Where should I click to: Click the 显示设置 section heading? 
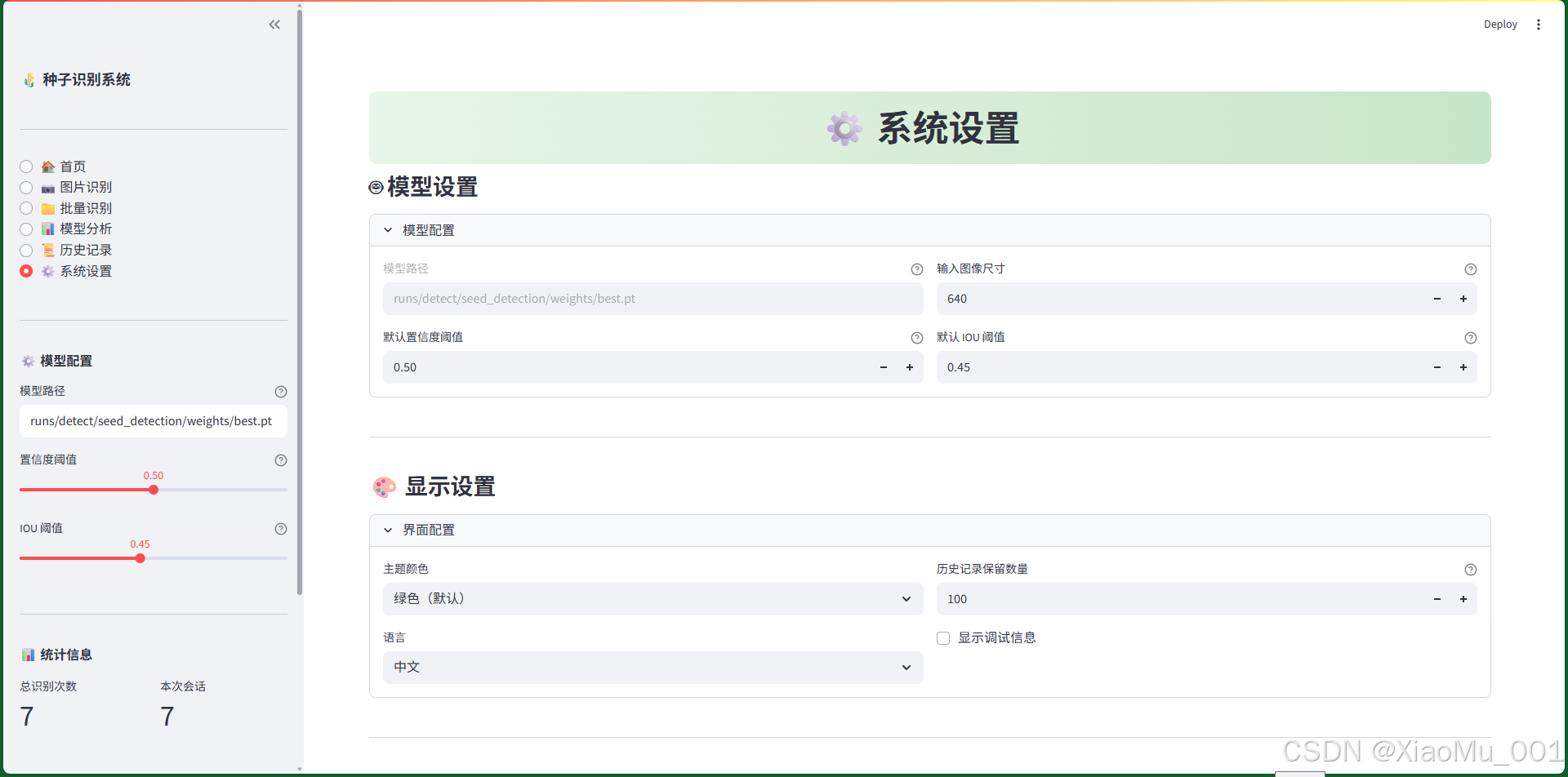(450, 486)
